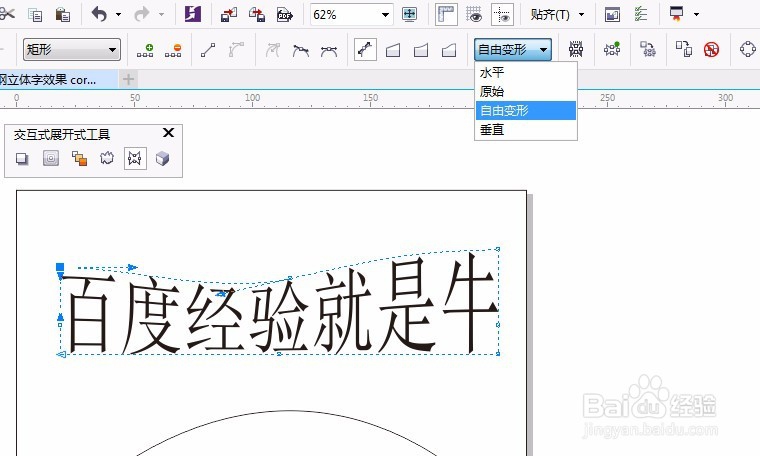Select the Distort tool in flyout

[x=107, y=158]
